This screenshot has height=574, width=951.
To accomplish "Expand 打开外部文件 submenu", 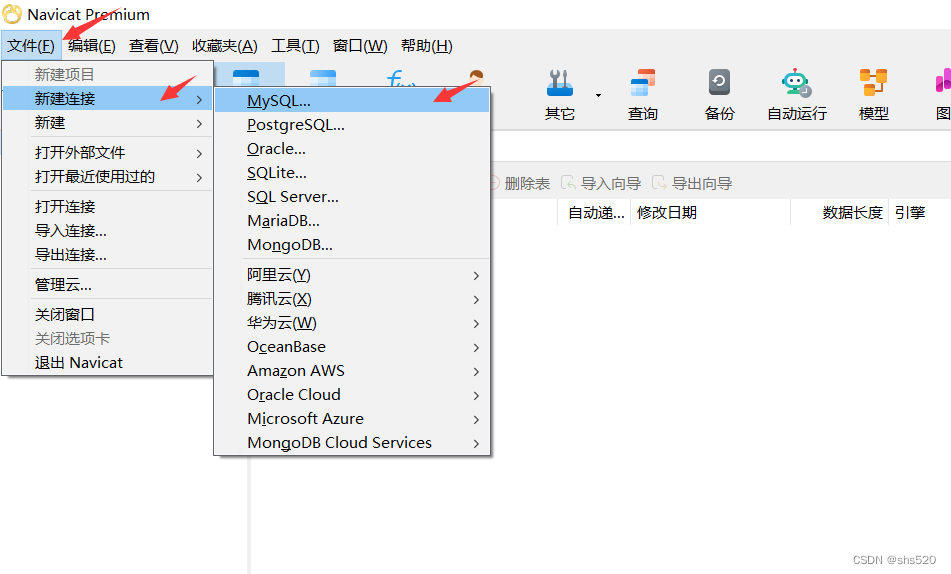I will pyautogui.click(x=107, y=152).
